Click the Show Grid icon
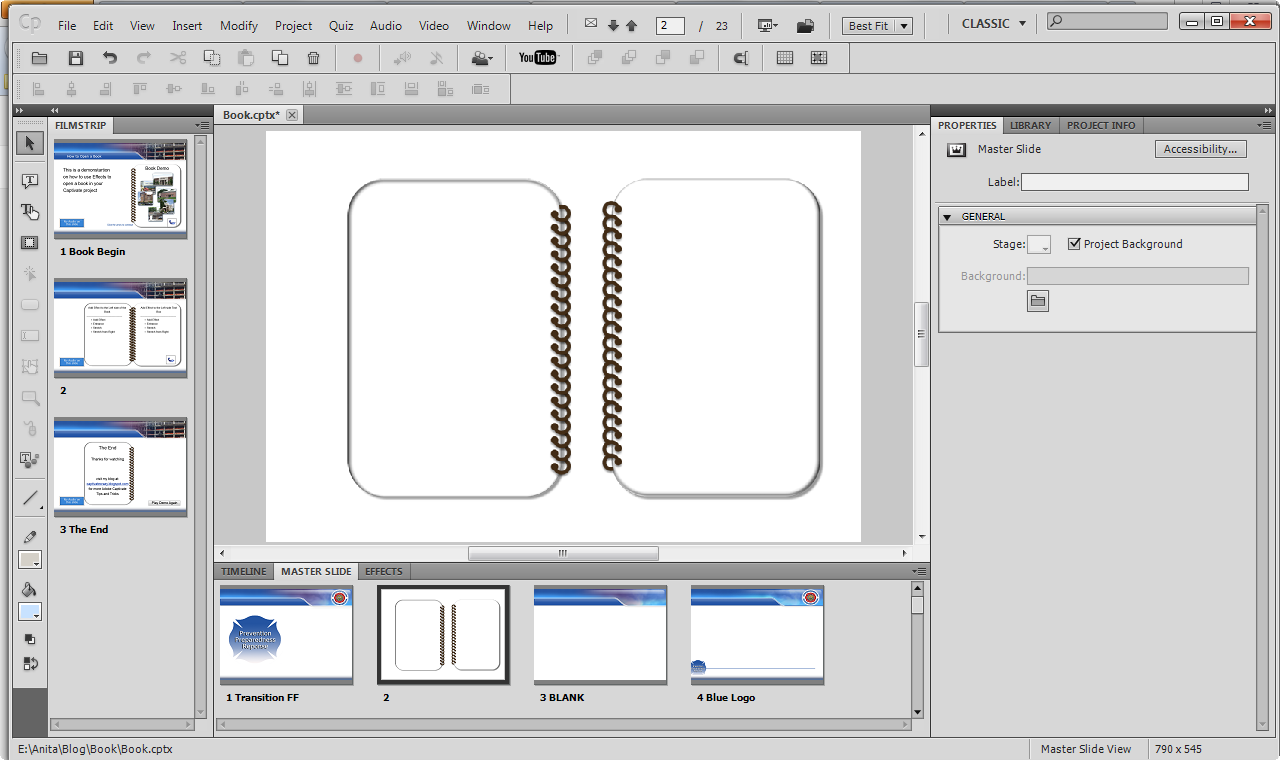The width and height of the screenshot is (1280, 760). [785, 58]
